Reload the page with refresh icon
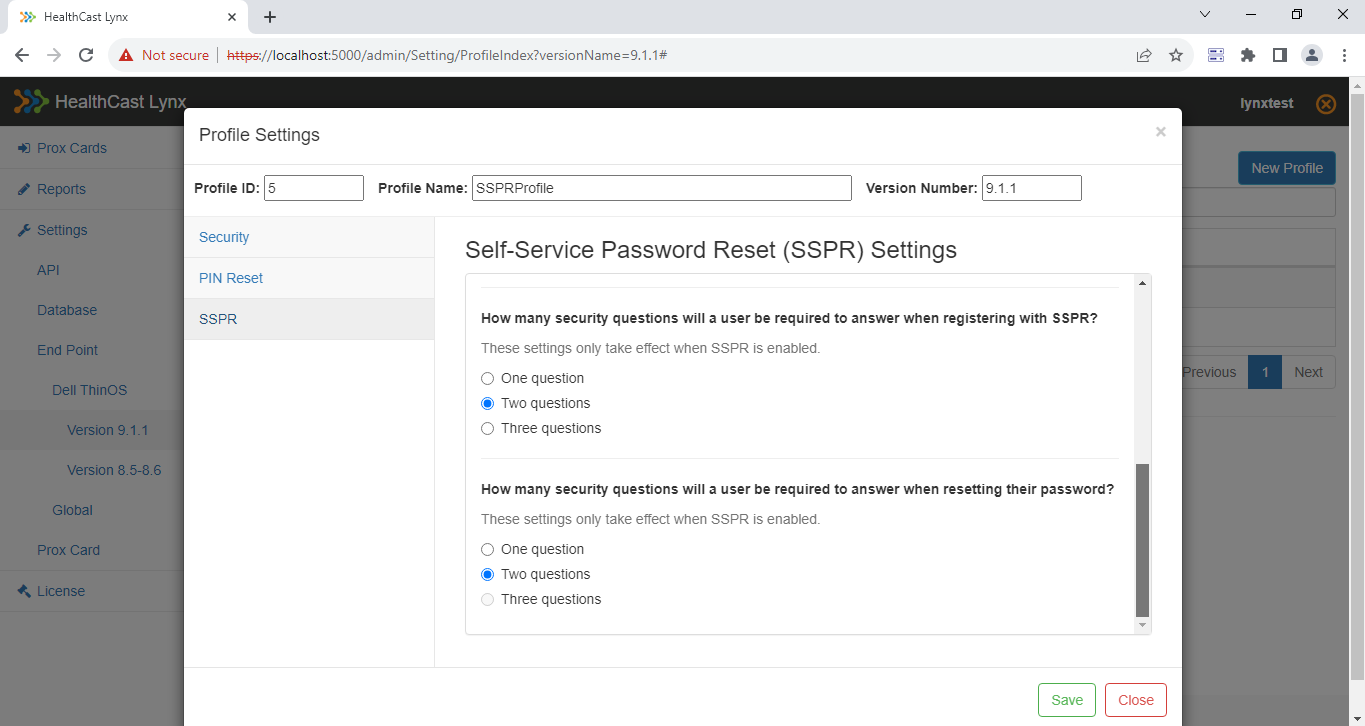Image resolution: width=1365 pixels, height=726 pixels. click(86, 55)
